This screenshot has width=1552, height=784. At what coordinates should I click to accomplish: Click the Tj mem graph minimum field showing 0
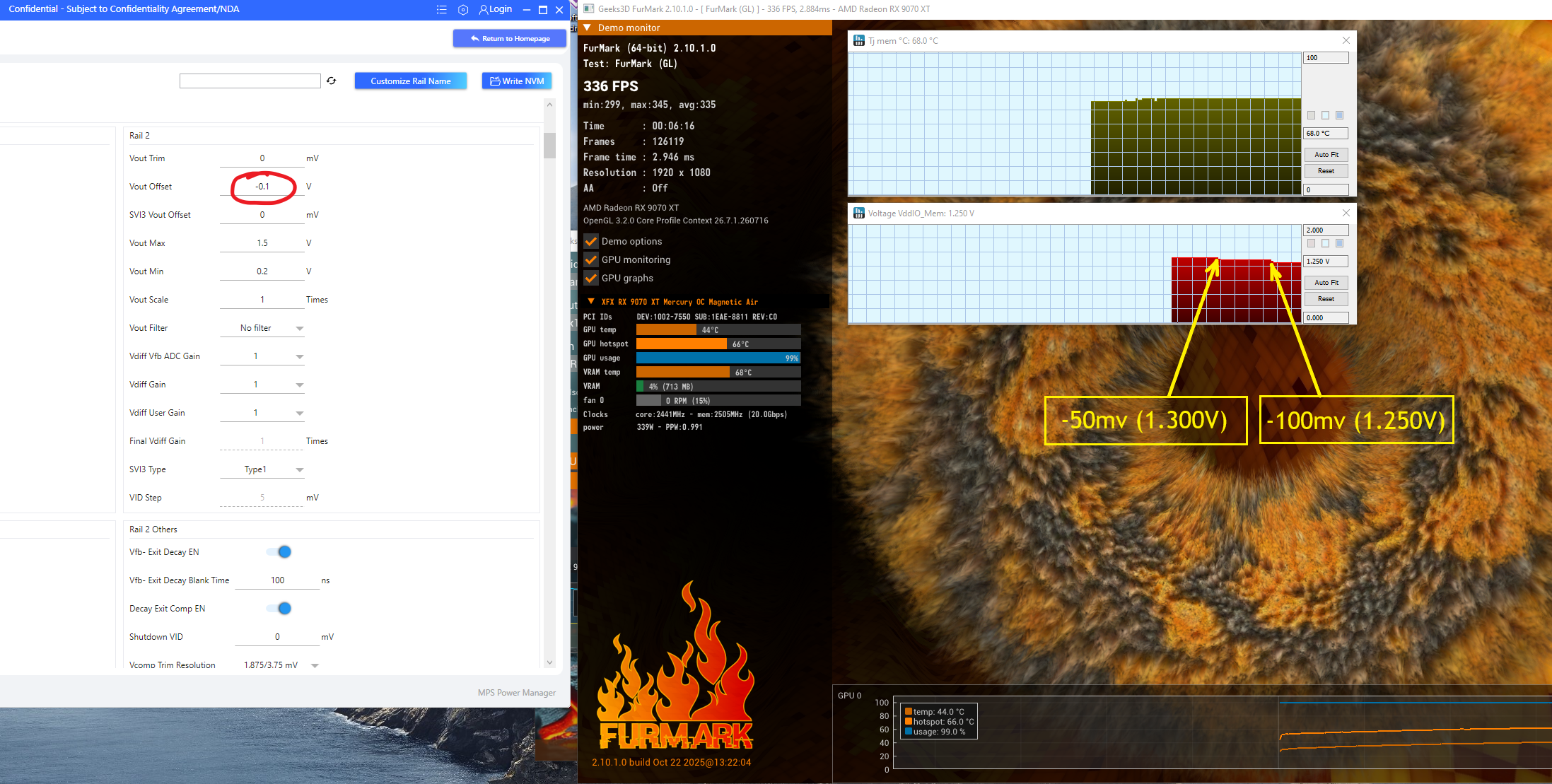coord(1326,190)
